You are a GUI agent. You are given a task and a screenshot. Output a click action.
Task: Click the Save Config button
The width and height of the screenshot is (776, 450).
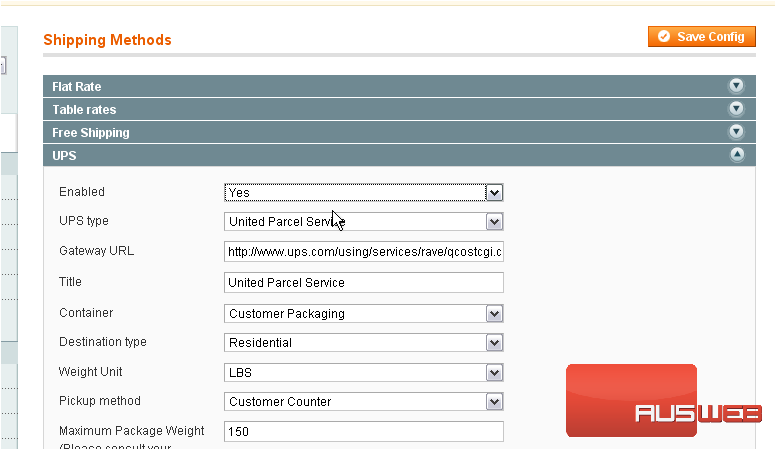701,37
